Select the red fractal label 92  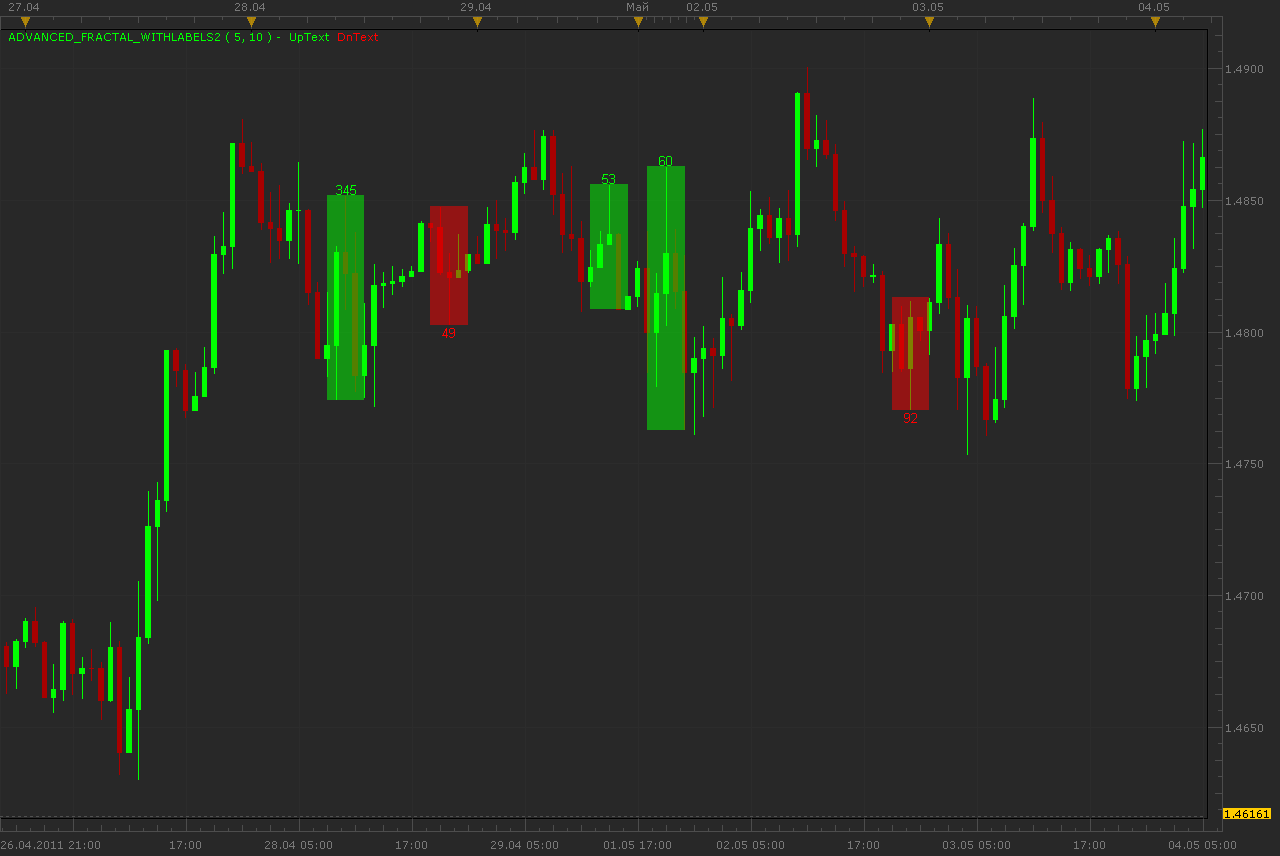click(x=910, y=418)
